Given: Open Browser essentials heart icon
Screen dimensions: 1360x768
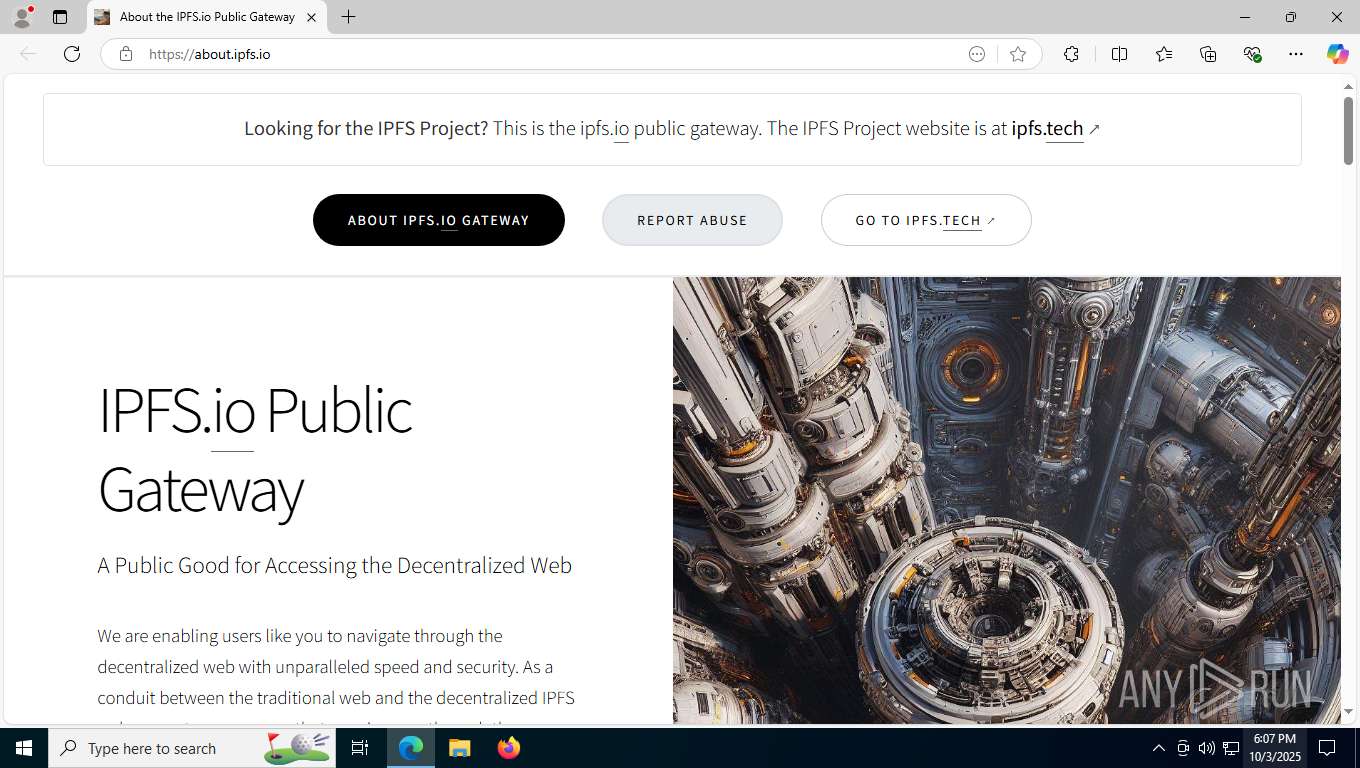Looking at the screenshot, I should pyautogui.click(x=1252, y=54).
